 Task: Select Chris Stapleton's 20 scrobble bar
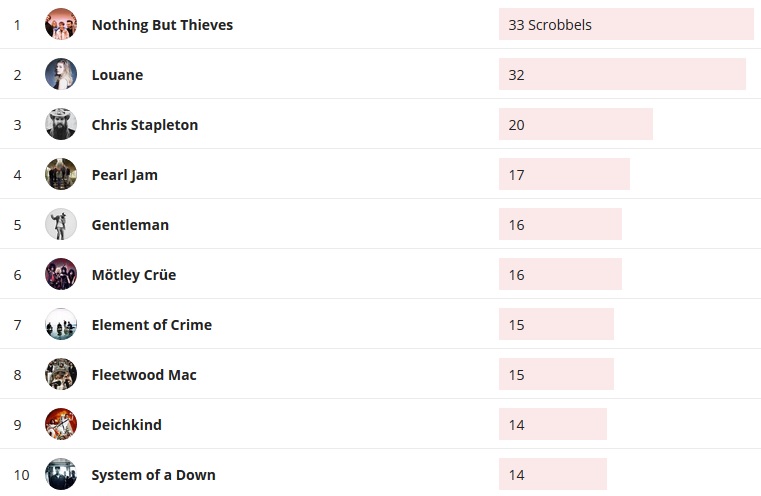[x=576, y=124]
